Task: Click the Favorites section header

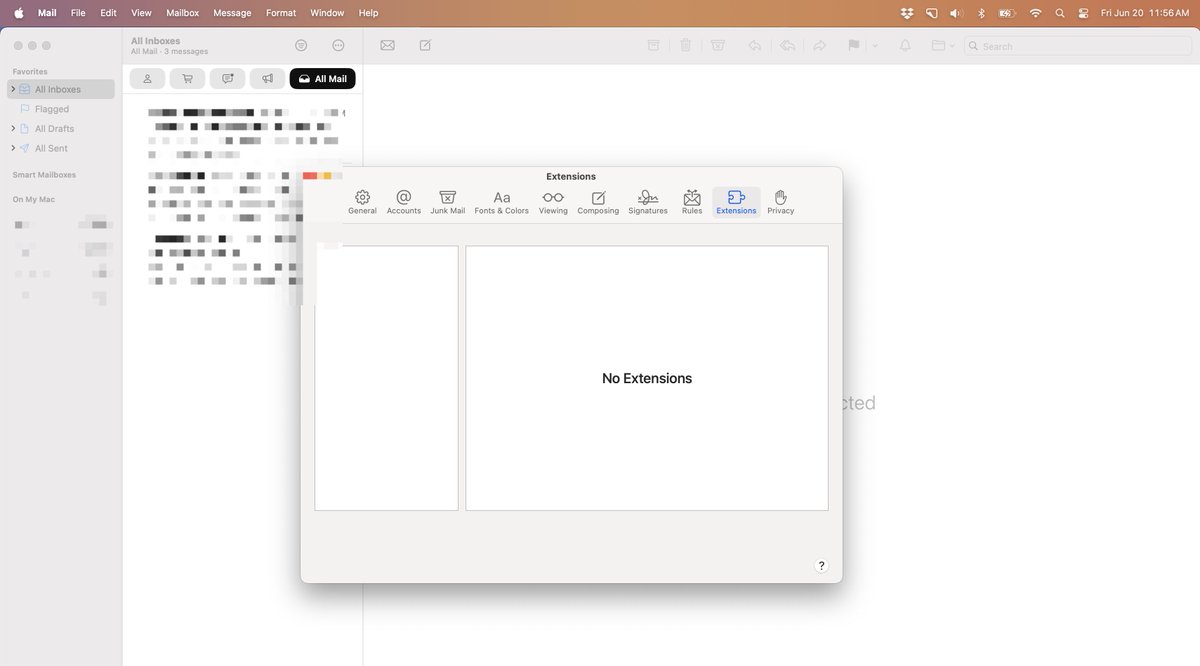Action: point(30,72)
